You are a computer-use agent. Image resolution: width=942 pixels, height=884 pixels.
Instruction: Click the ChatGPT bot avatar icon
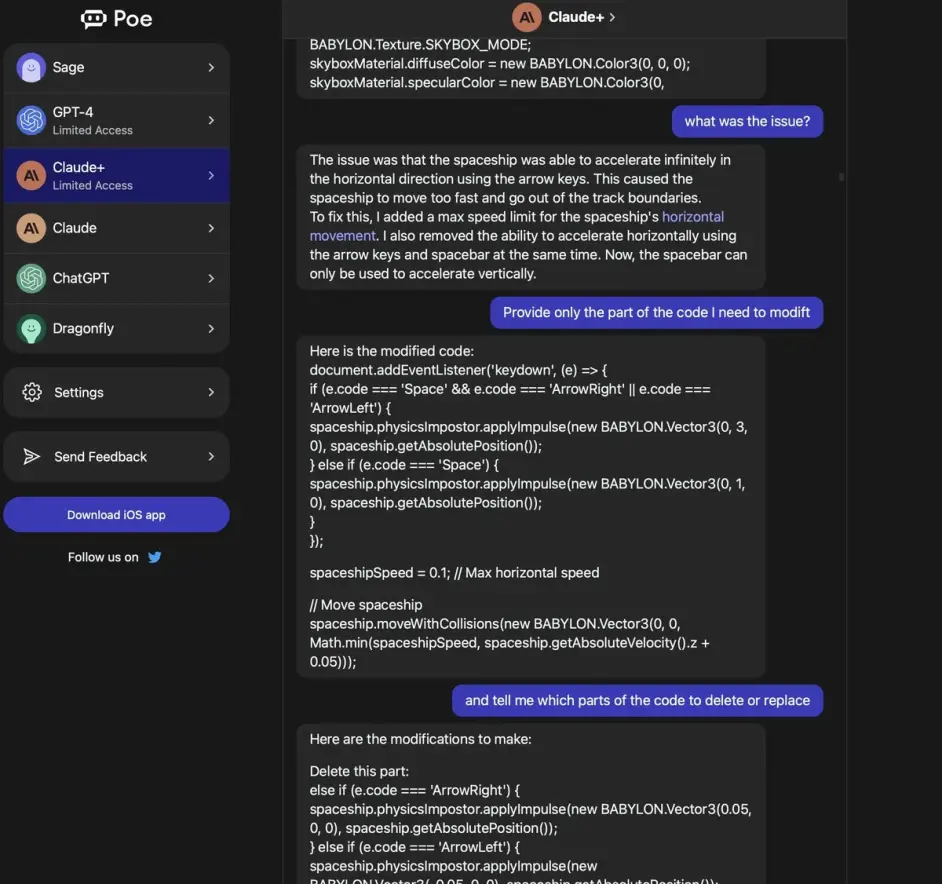(31, 278)
